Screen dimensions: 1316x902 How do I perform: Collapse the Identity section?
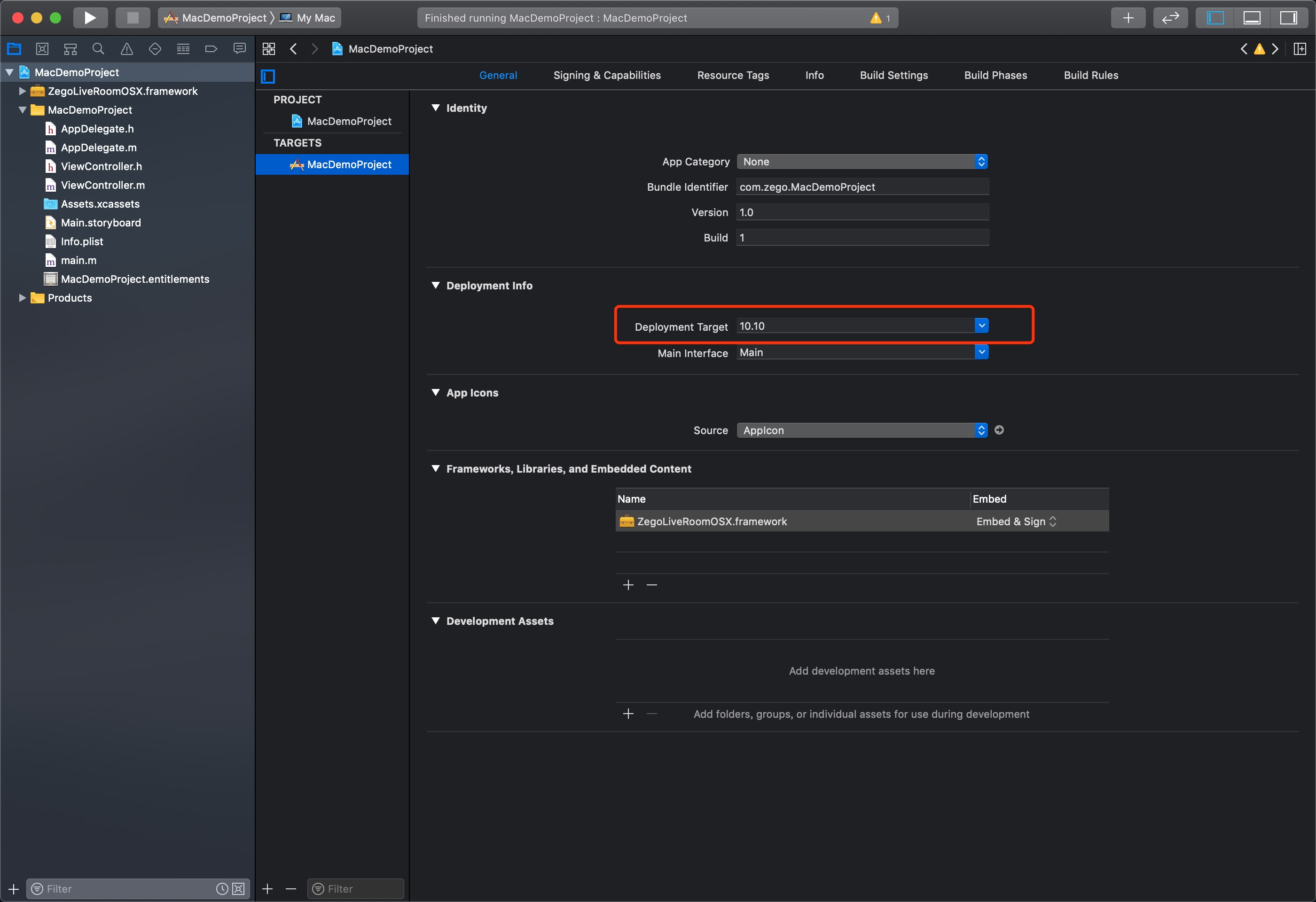click(436, 108)
